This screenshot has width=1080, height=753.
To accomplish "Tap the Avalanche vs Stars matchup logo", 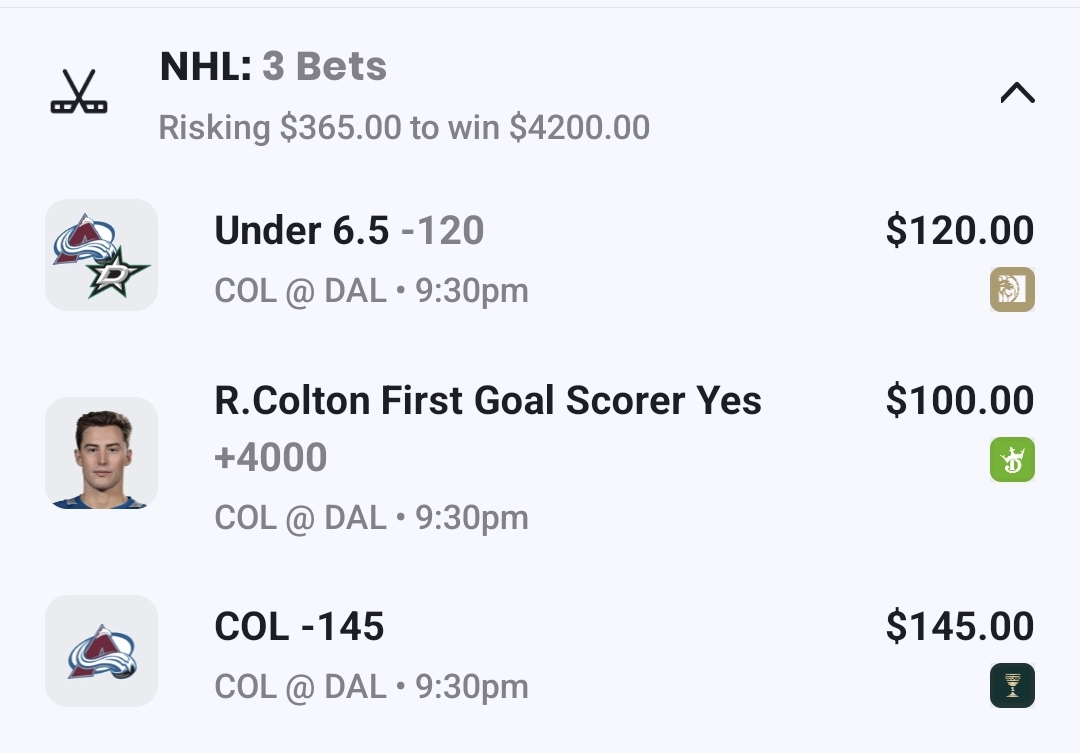I will click(x=101, y=255).
